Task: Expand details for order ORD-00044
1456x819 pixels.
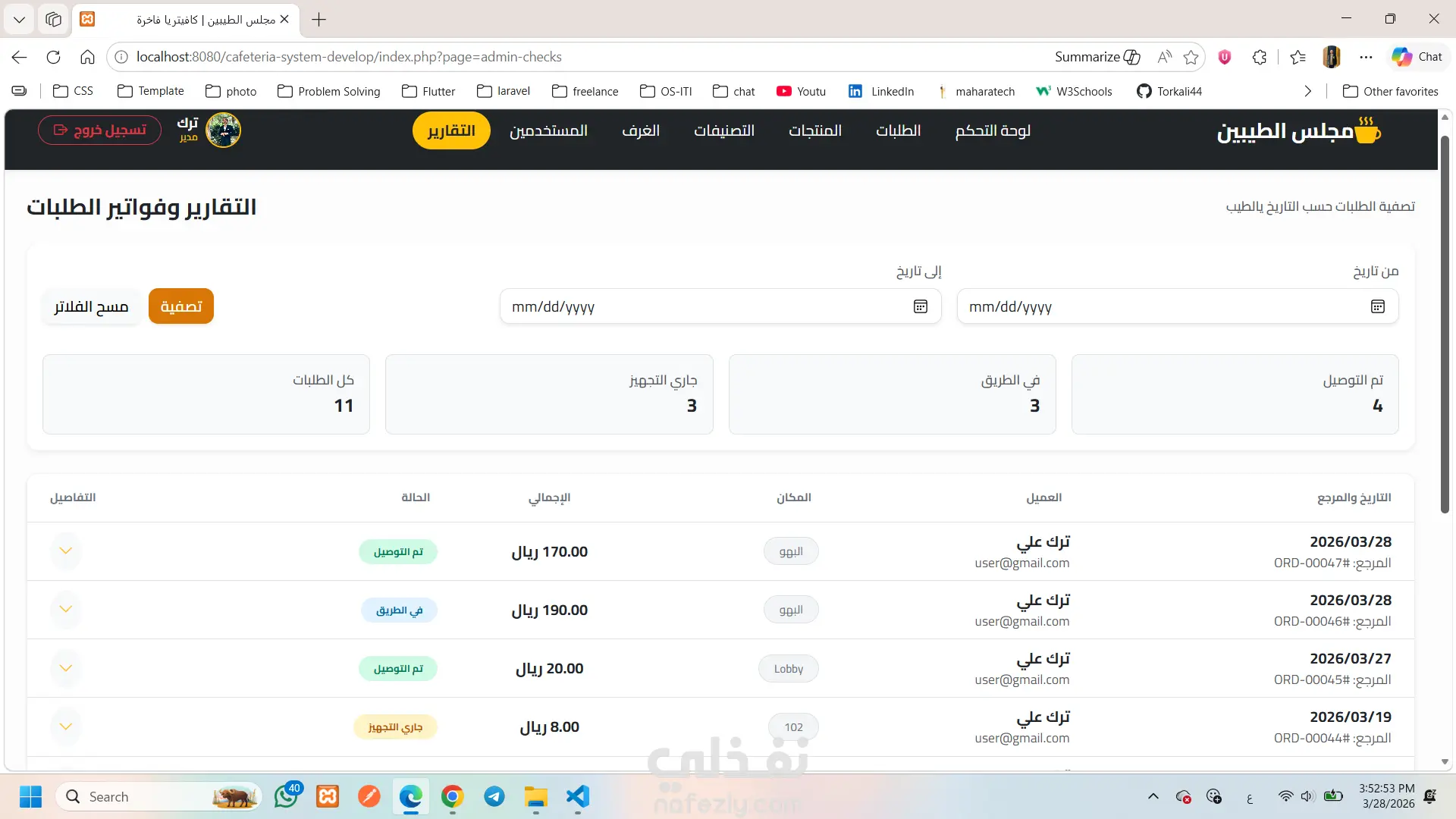Action: 66,726
